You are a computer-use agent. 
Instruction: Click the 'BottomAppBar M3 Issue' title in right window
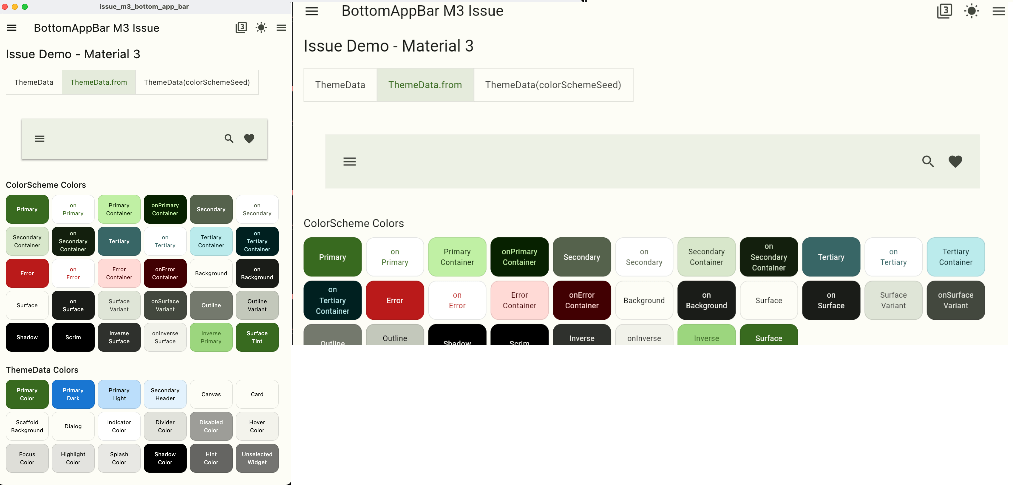point(423,11)
